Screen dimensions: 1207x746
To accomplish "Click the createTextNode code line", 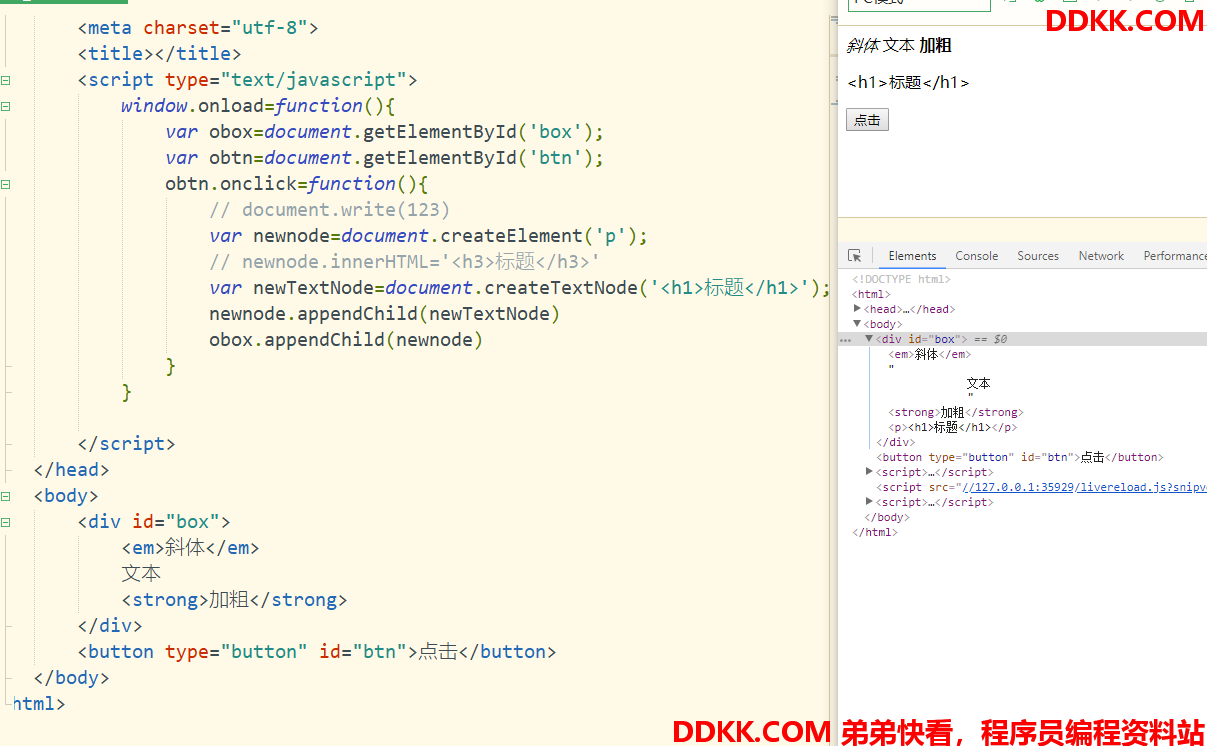I will [520, 288].
